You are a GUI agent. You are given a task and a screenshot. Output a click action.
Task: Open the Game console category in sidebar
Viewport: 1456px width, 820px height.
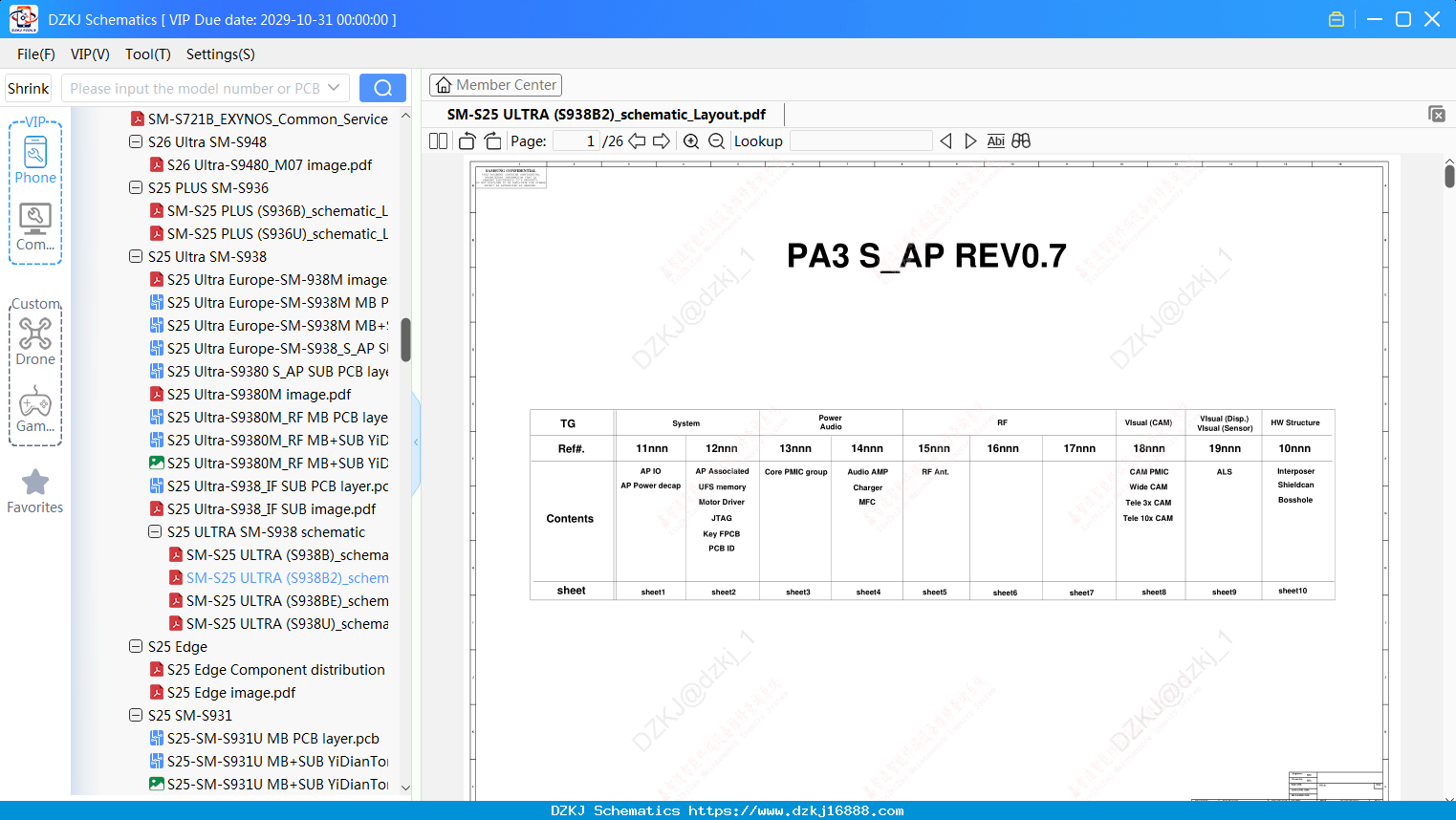[x=35, y=409]
